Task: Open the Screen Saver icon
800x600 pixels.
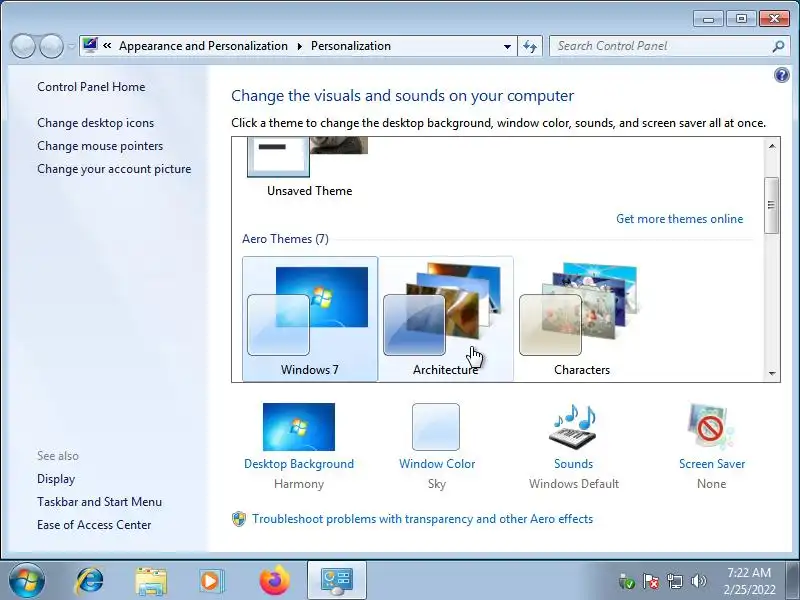Action: pyautogui.click(x=711, y=427)
